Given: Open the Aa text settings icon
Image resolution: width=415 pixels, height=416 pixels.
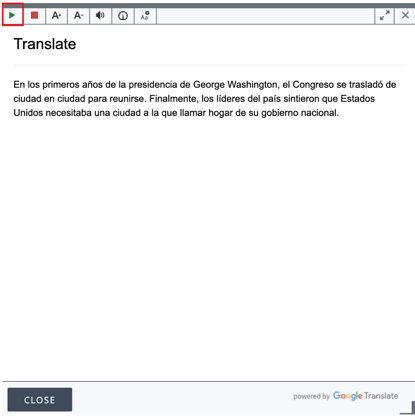Looking at the screenshot, I should pos(145,15).
